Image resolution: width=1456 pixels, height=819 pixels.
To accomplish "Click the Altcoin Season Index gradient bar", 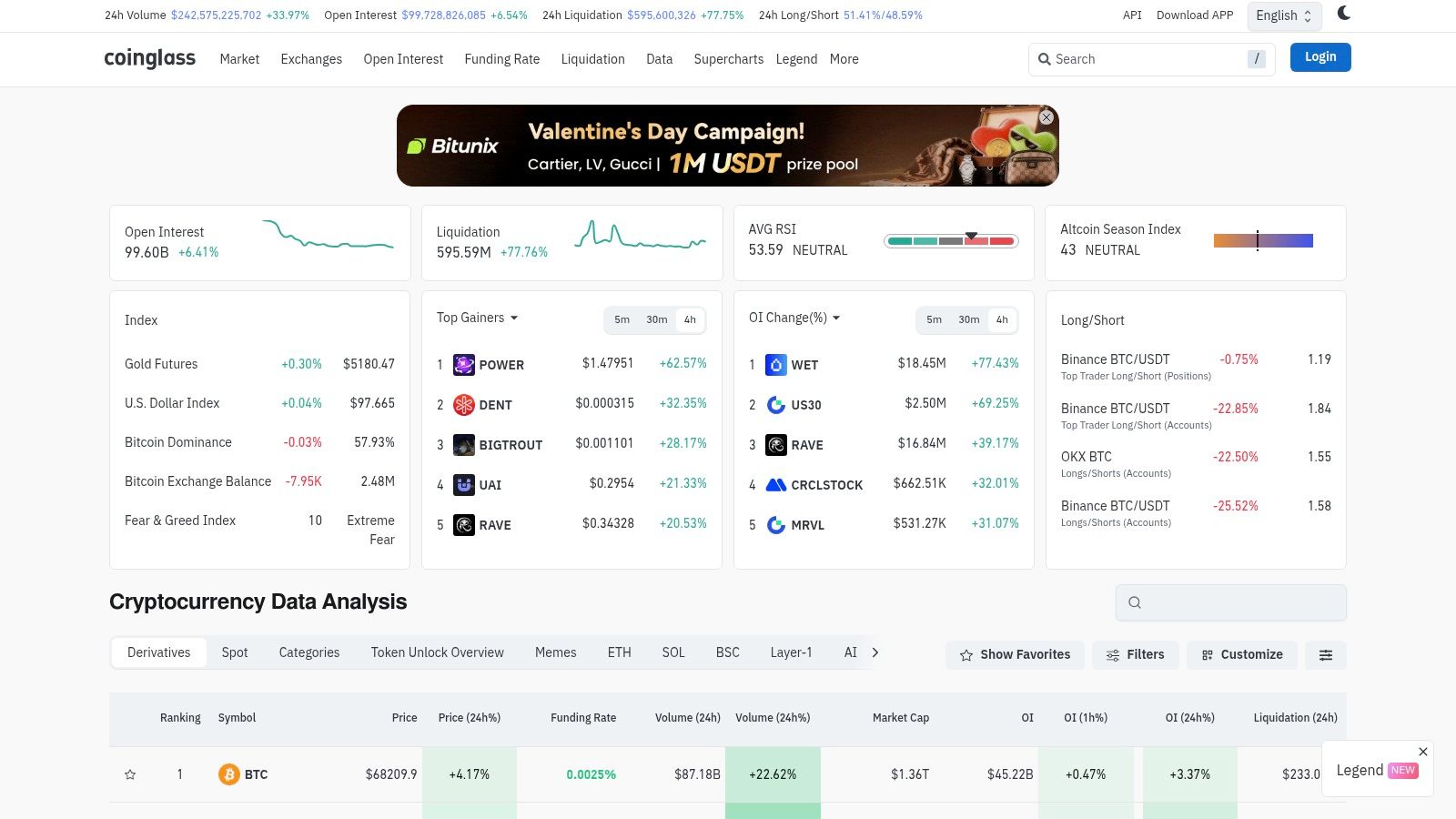I will coord(1263,240).
